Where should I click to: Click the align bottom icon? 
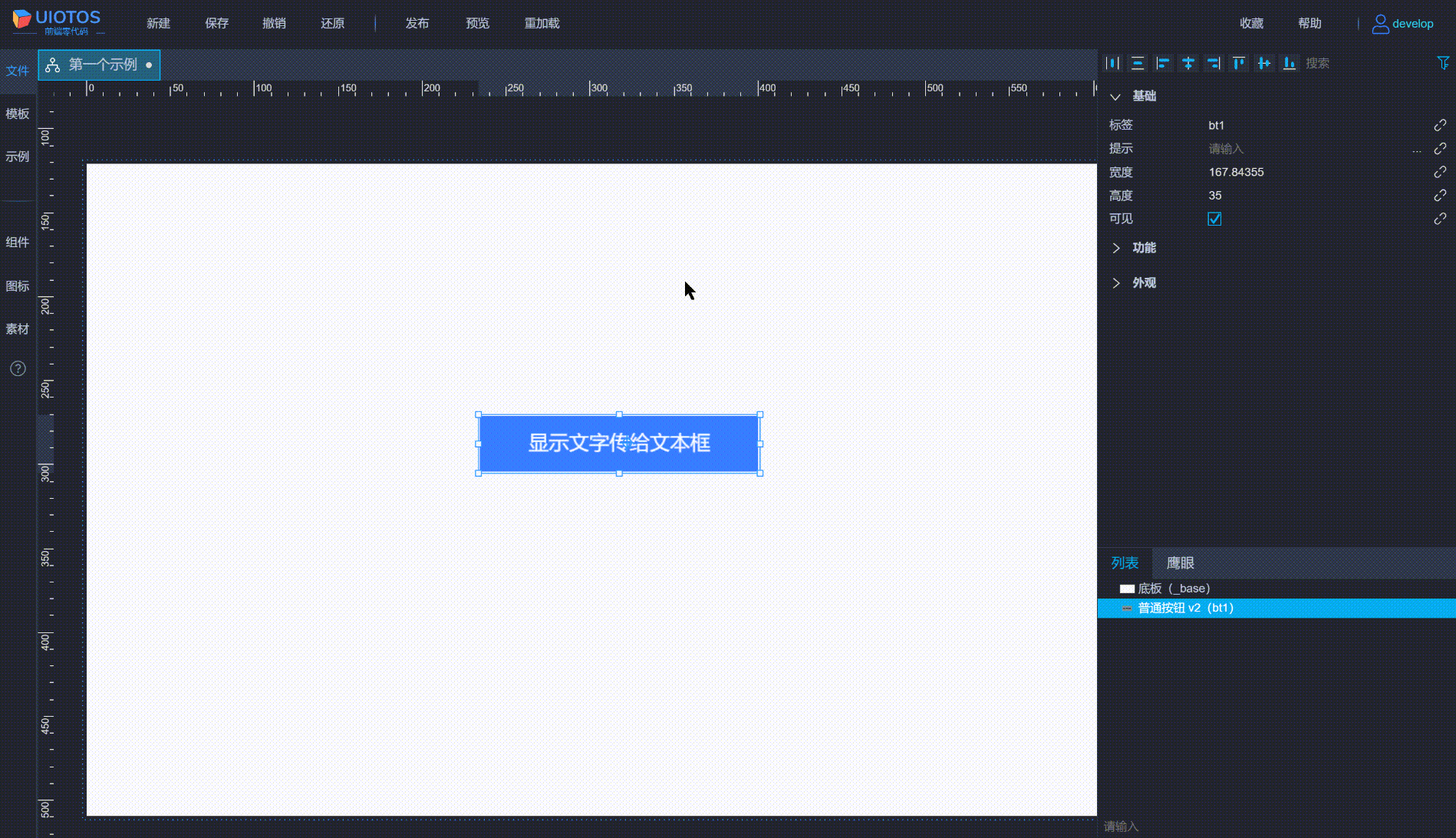(x=1290, y=63)
